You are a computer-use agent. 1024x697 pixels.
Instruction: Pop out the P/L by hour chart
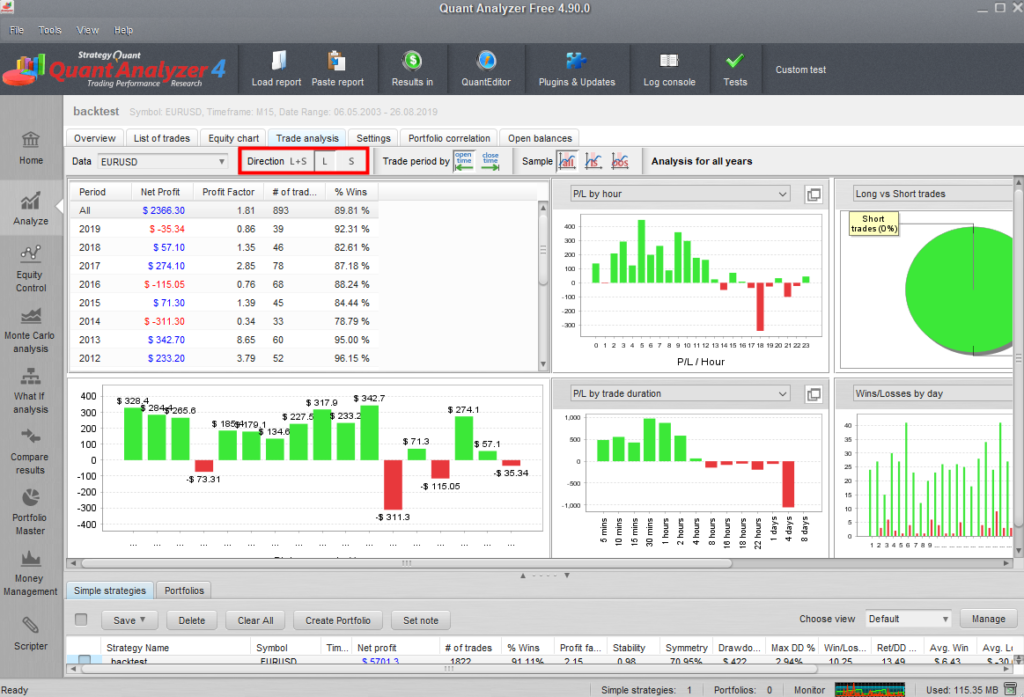pyautogui.click(x=813, y=194)
